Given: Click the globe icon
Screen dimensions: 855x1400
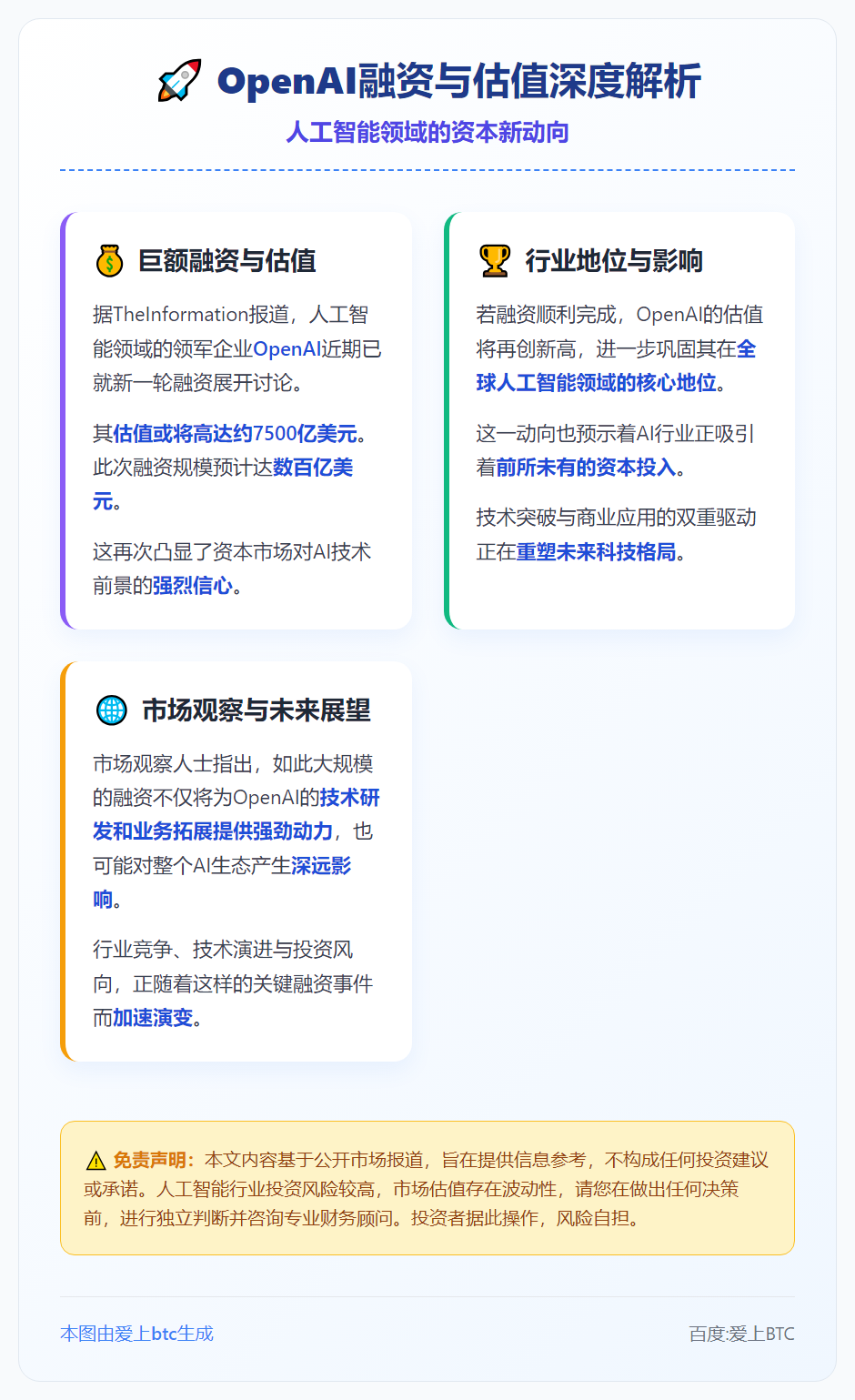Looking at the screenshot, I should click(x=112, y=710).
